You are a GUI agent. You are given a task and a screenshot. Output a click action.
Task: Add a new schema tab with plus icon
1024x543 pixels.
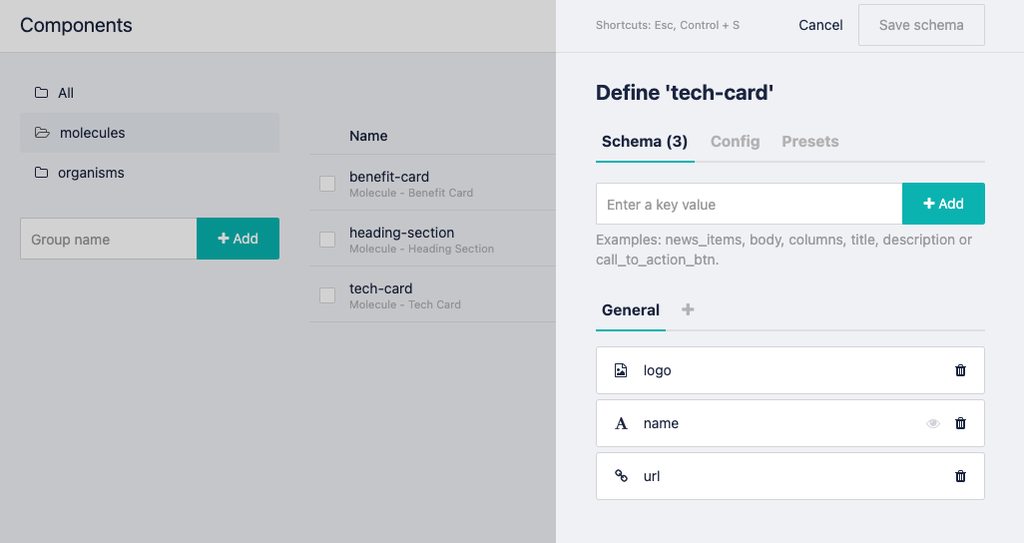point(687,310)
